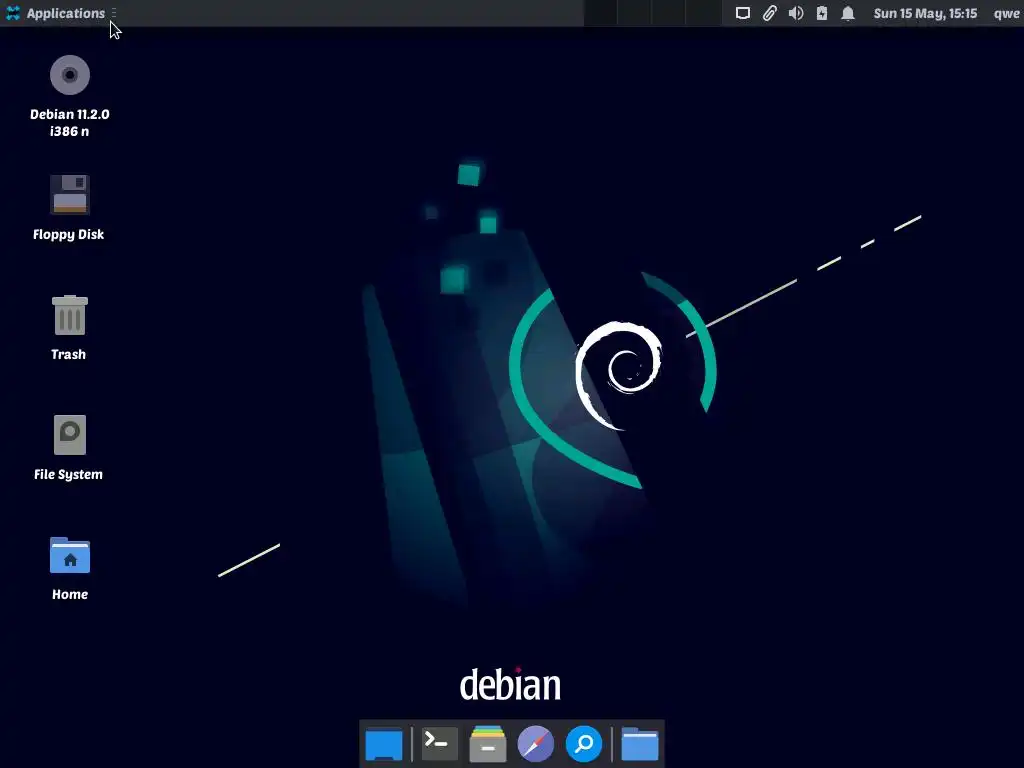Open the blue folder directory menu in dock

[x=640, y=744]
